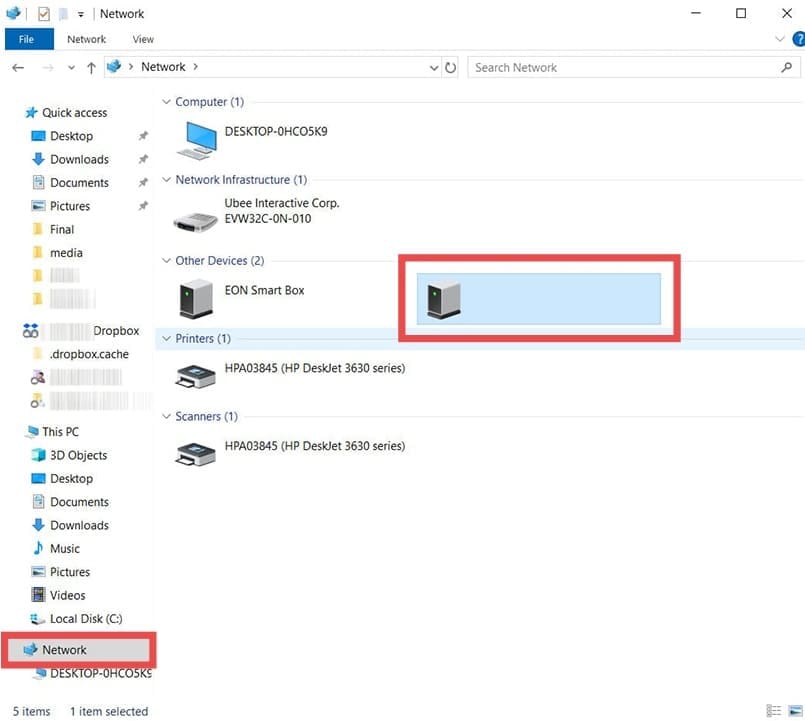Unpin Documents via its pin icon
The image size is (805, 721).
(x=143, y=182)
